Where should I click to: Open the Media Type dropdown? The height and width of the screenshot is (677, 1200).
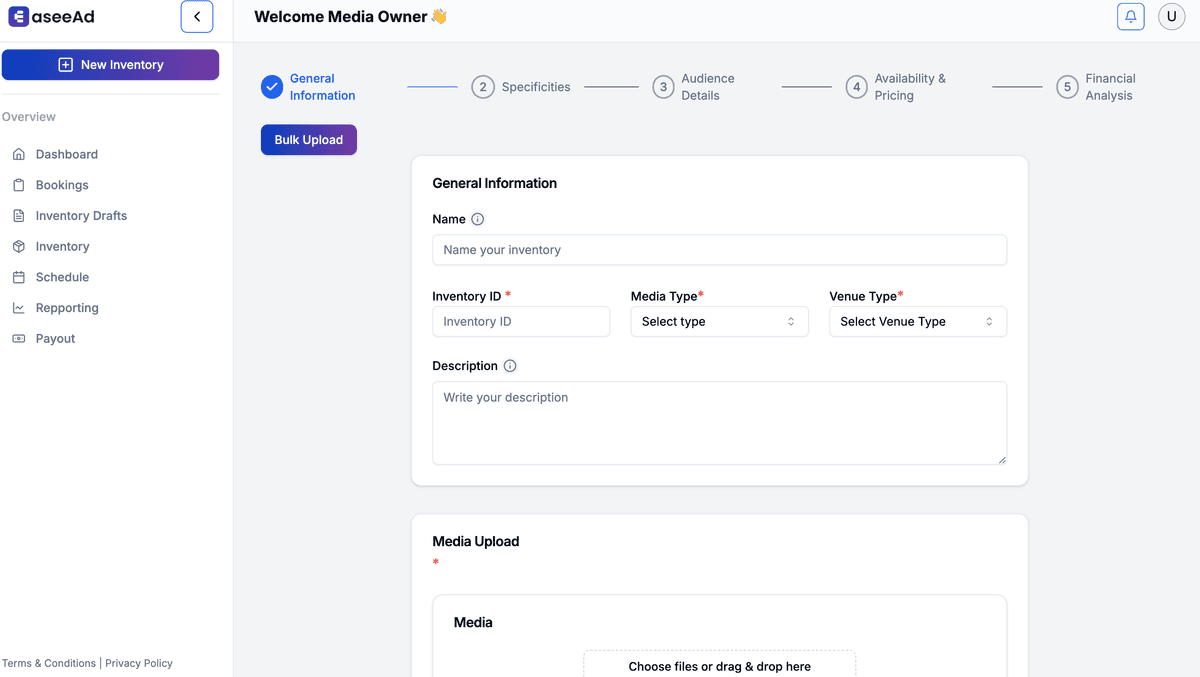719,322
